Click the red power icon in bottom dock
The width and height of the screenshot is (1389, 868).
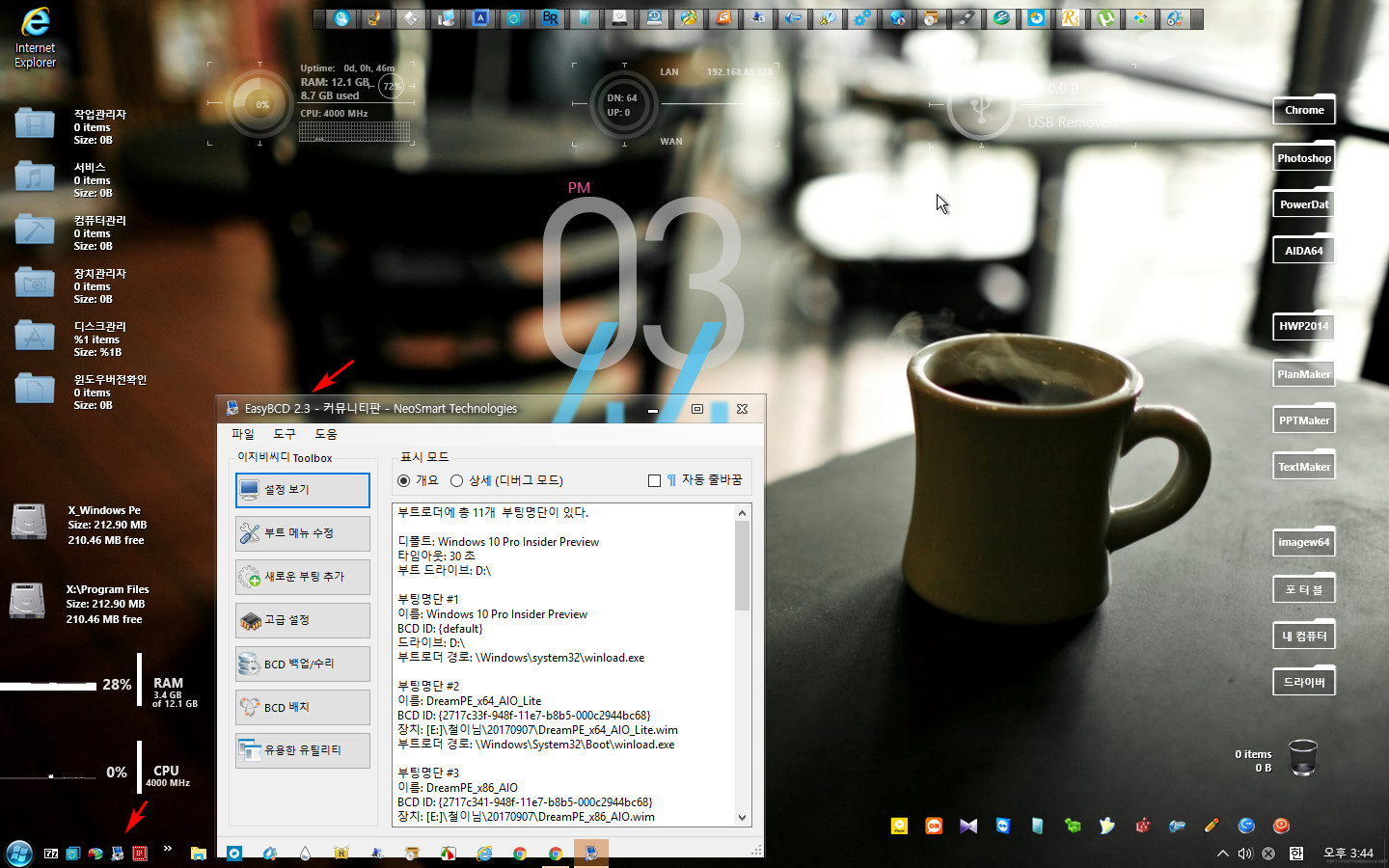click(1281, 826)
